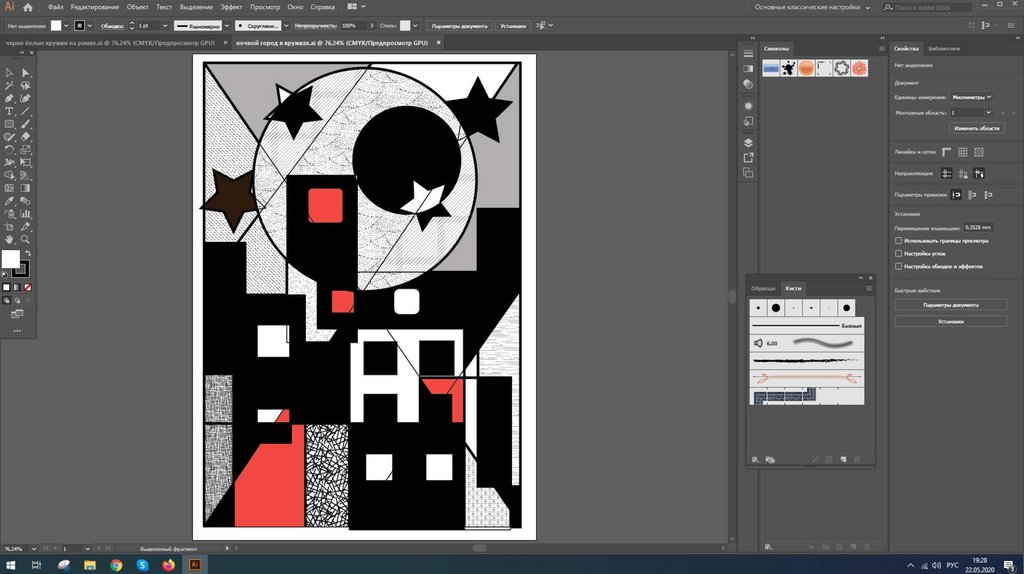This screenshot has height=574, width=1024.
Task: Click the Home icon beside Ai logo
Action: pos(29,7)
